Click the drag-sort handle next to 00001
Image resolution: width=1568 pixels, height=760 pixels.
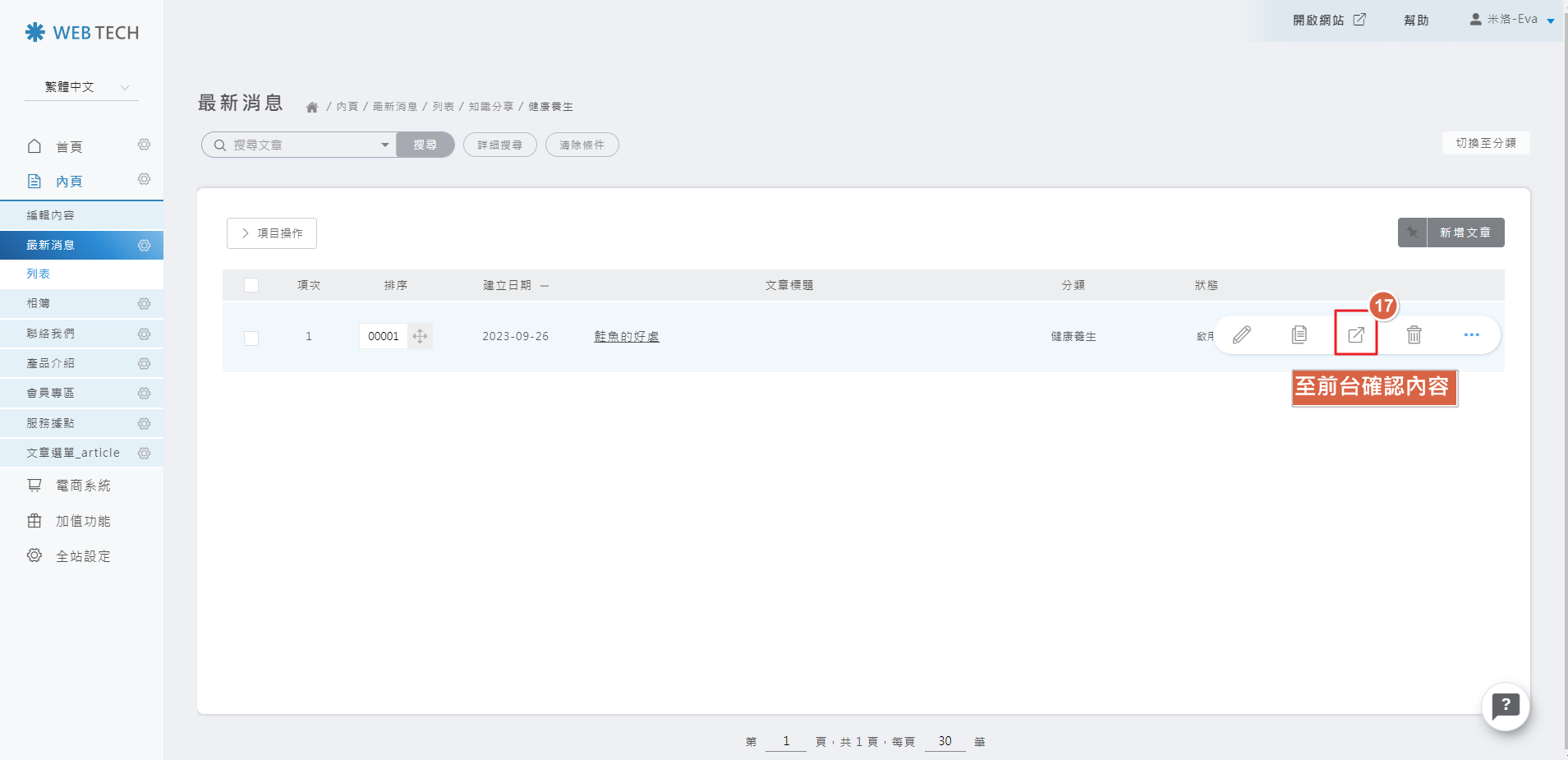click(x=420, y=336)
